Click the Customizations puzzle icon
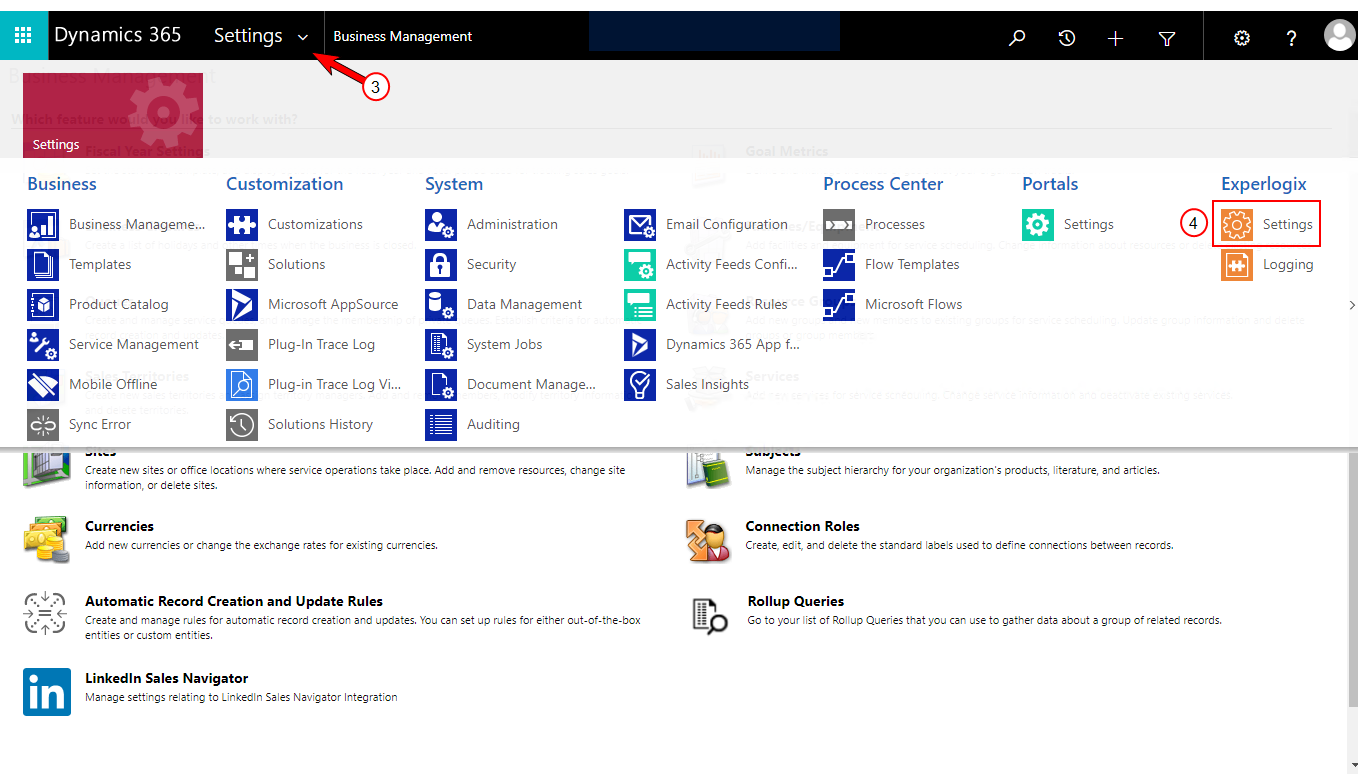Image resolution: width=1358 pixels, height=775 pixels. [x=242, y=224]
